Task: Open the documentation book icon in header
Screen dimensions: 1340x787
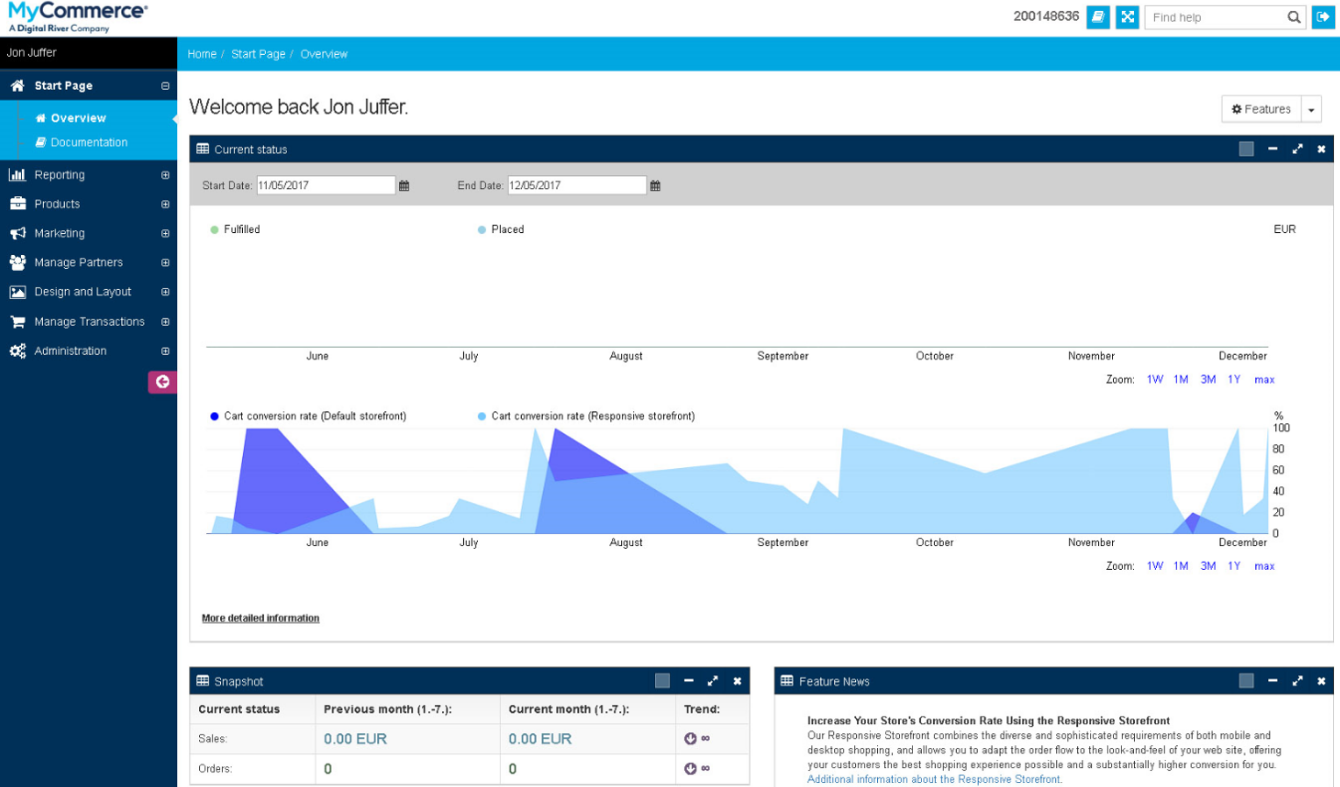Action: pyautogui.click(x=1098, y=17)
